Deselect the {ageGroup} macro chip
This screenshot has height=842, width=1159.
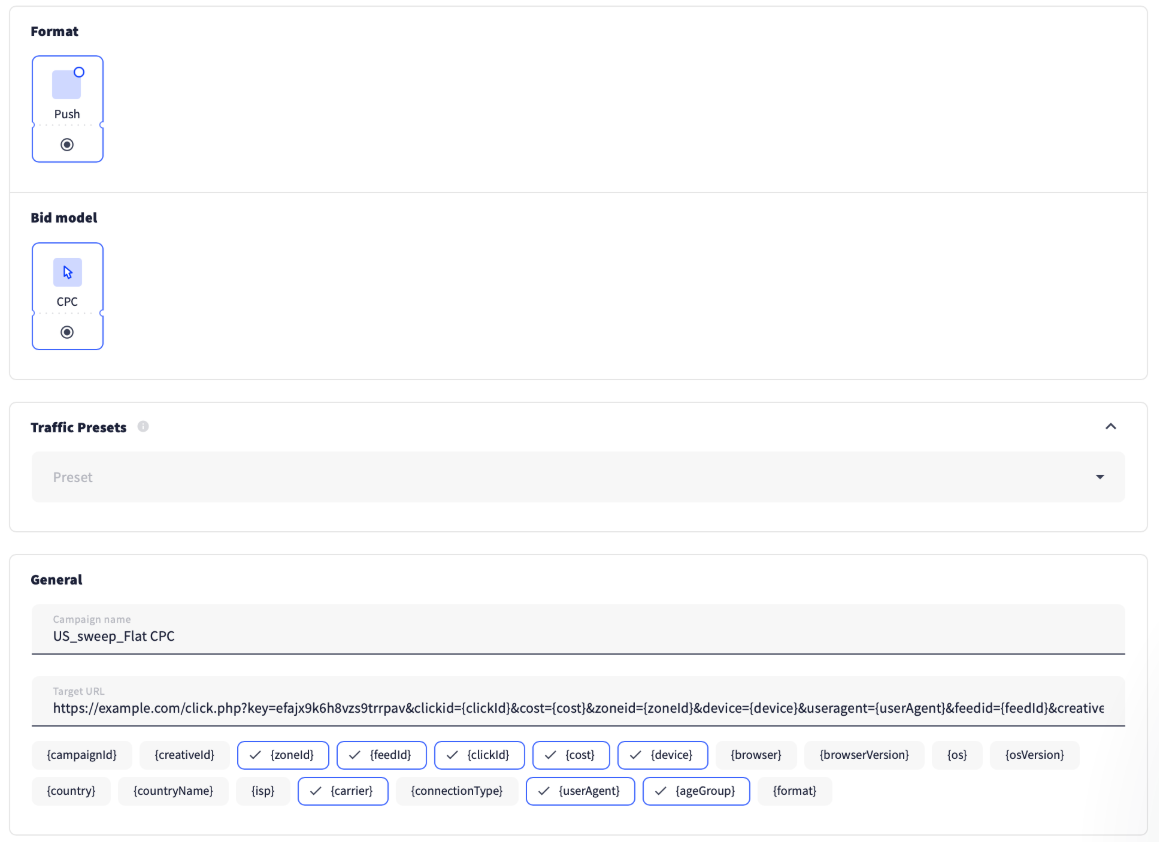click(x=696, y=791)
